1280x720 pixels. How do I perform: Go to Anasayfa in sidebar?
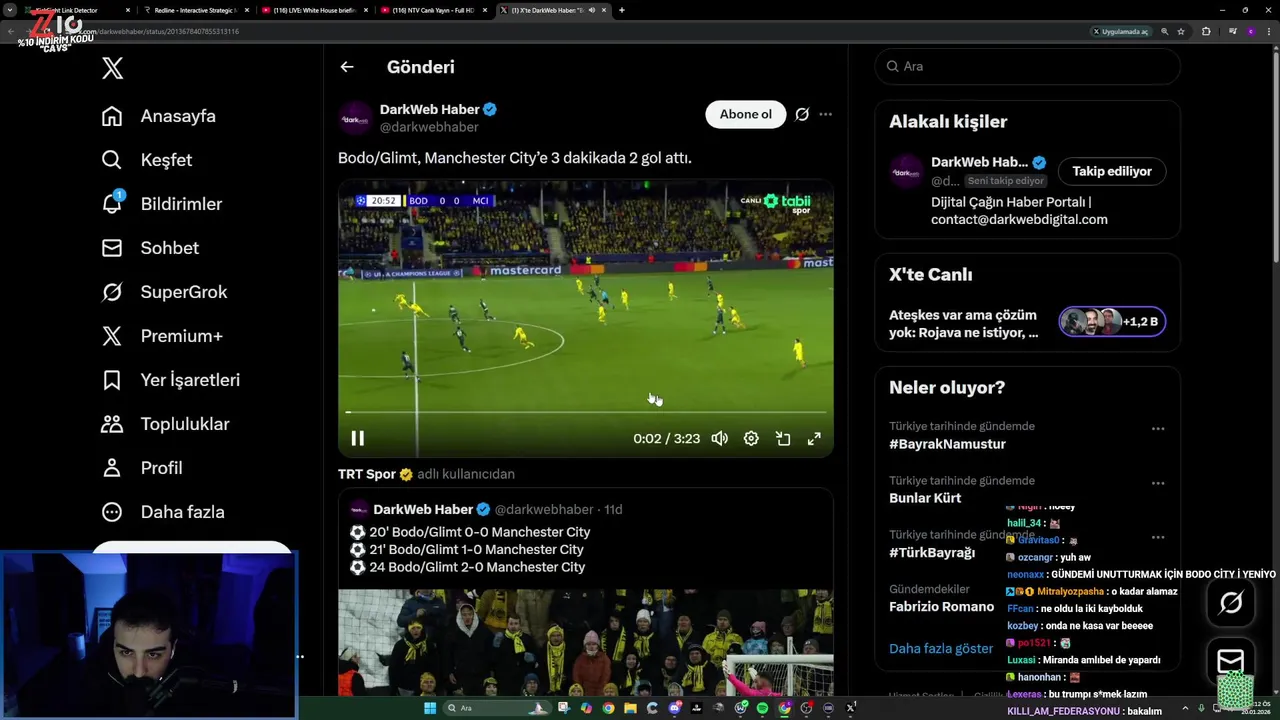159,116
